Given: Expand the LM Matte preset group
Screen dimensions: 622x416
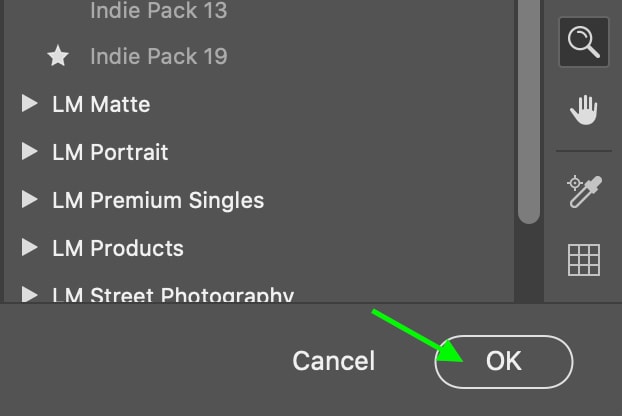Looking at the screenshot, I should point(30,104).
